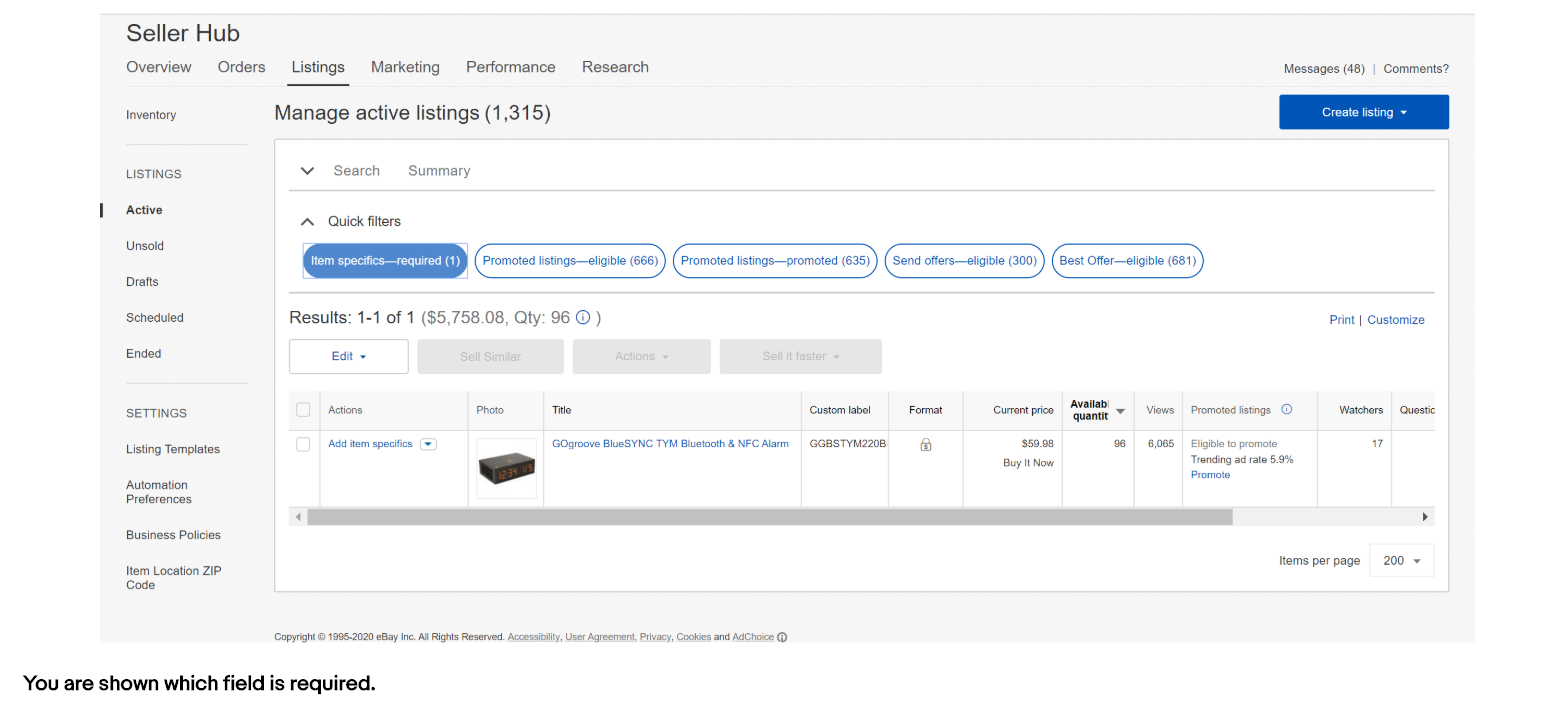Toggle the Item specifics—required quick filter
The height and width of the screenshot is (710, 1554).
385,261
